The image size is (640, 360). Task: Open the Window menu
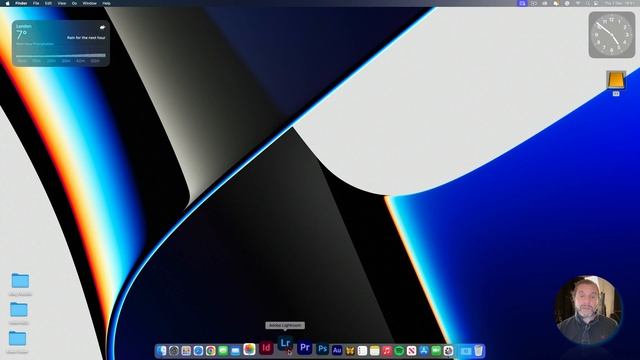point(90,3)
